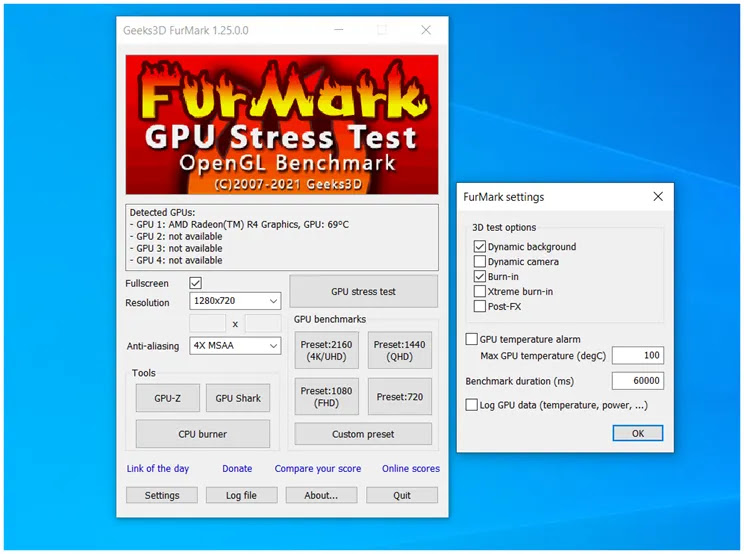Check the Post-FX option

(x=480, y=306)
